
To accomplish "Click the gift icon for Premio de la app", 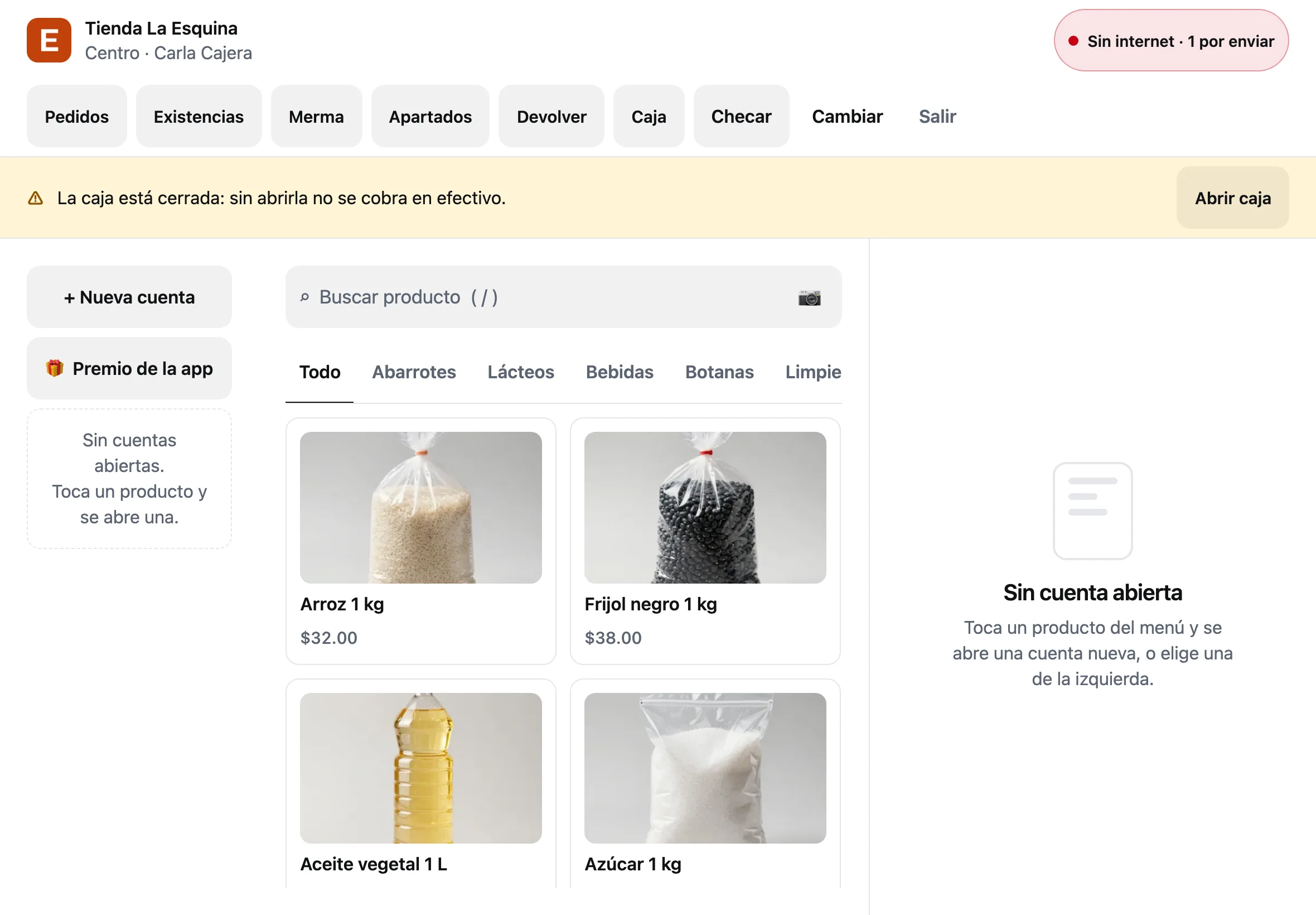I will point(55,368).
